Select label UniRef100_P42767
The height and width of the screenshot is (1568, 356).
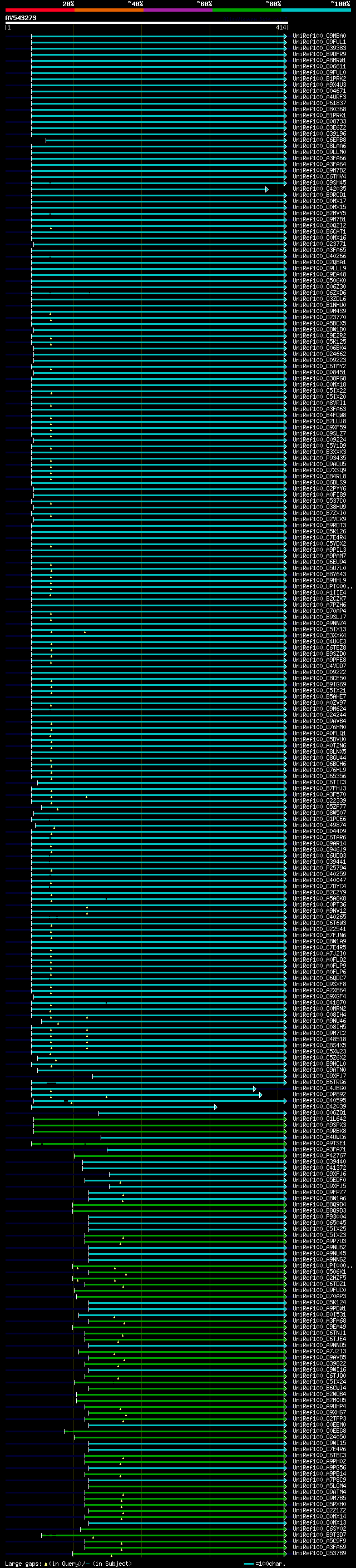point(319,1156)
